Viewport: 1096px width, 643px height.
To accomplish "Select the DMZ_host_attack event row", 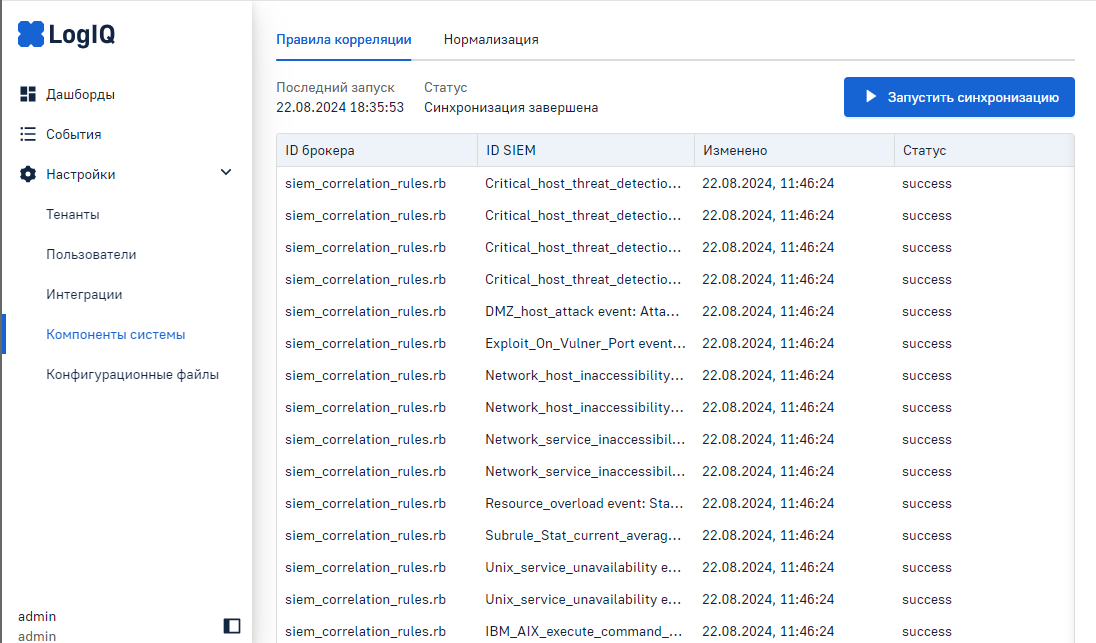I will coord(585,312).
